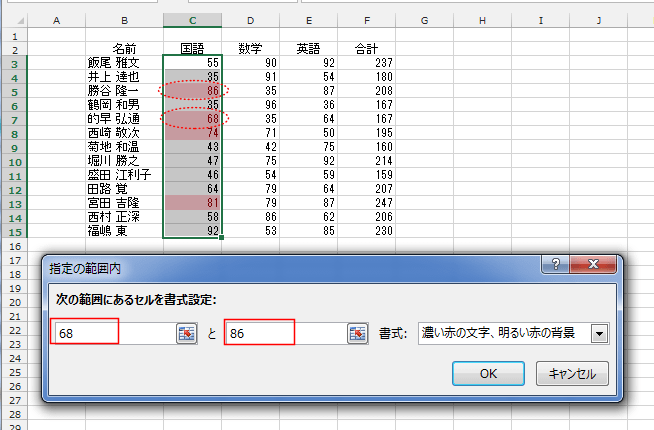Select column F header
Screen dimensions: 654x430
pos(367,20)
